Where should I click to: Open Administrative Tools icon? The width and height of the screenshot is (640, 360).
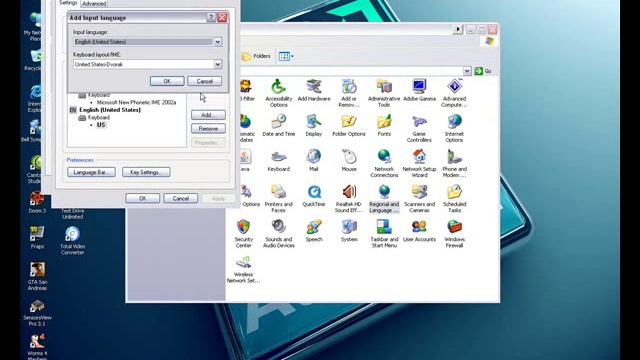384,93
